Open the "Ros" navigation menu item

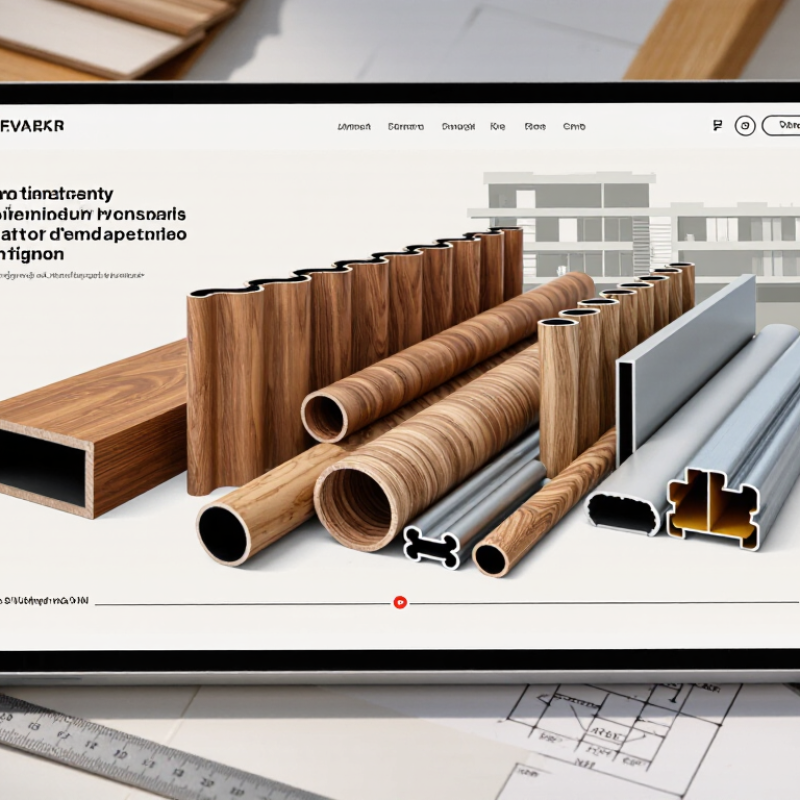coord(535,127)
